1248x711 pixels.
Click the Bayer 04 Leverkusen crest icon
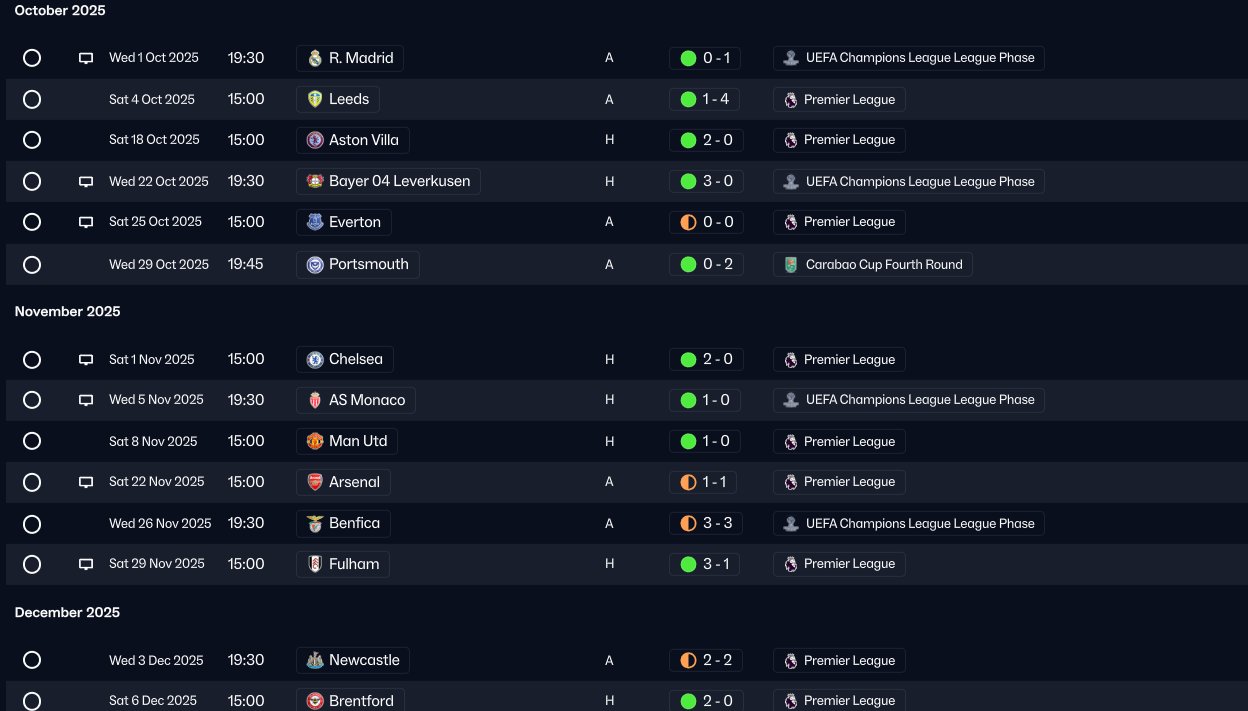tap(315, 181)
